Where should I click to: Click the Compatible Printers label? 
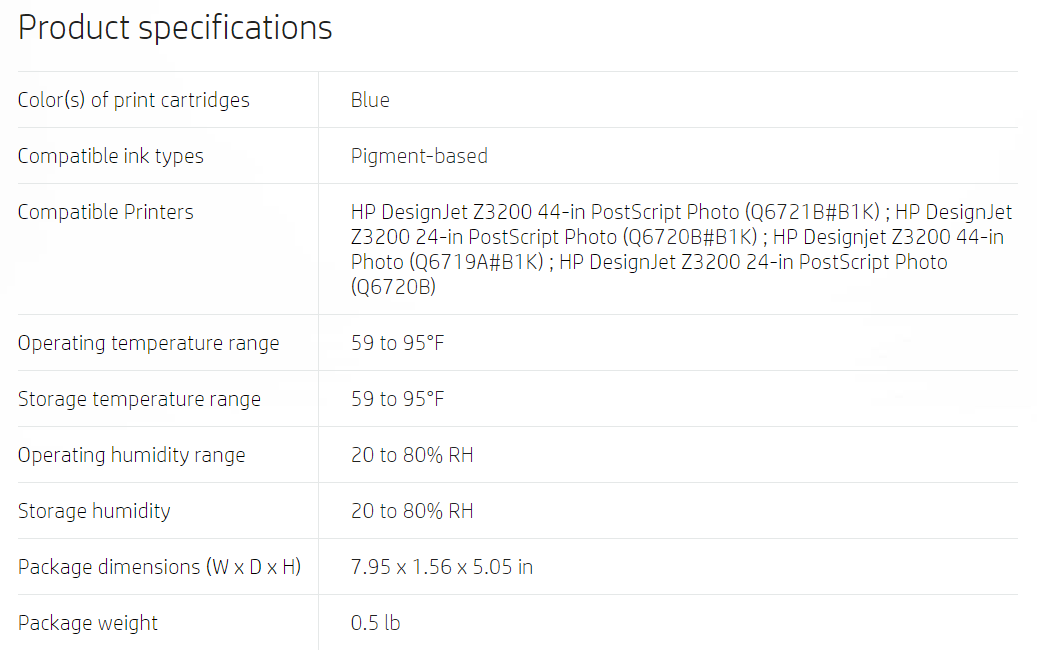pos(105,212)
